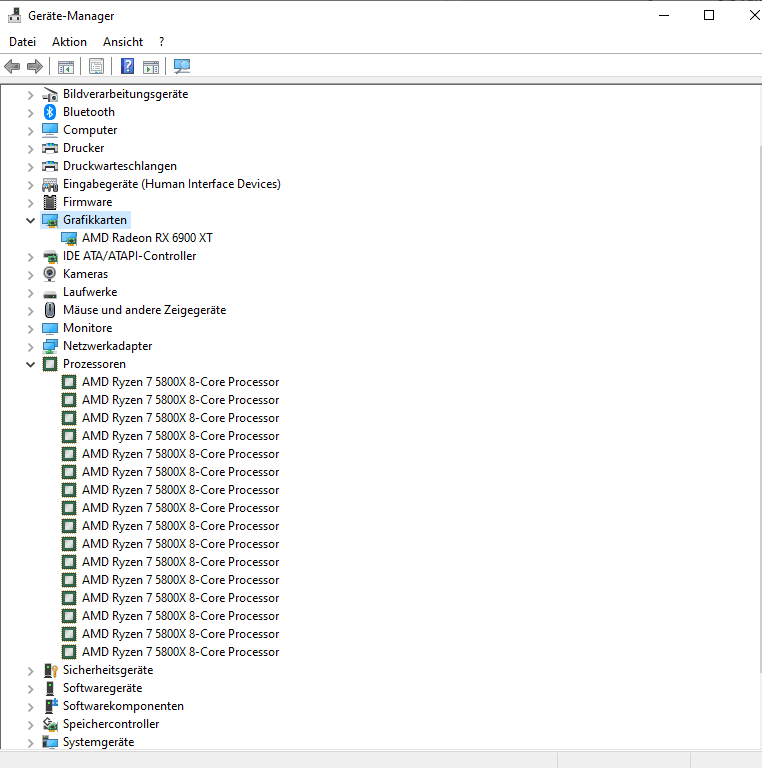Click the Kameras webcam icon

tap(49, 274)
